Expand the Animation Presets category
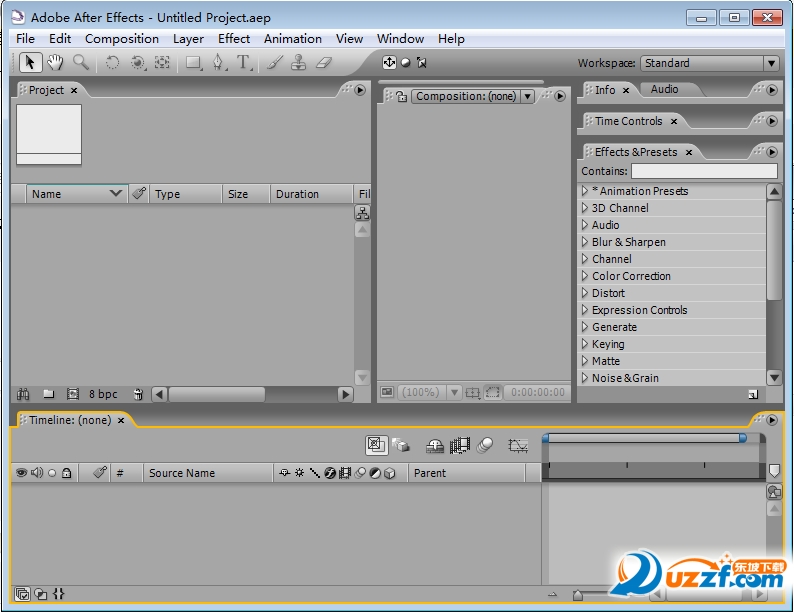Screen dimensions: 794x612 tap(585, 191)
